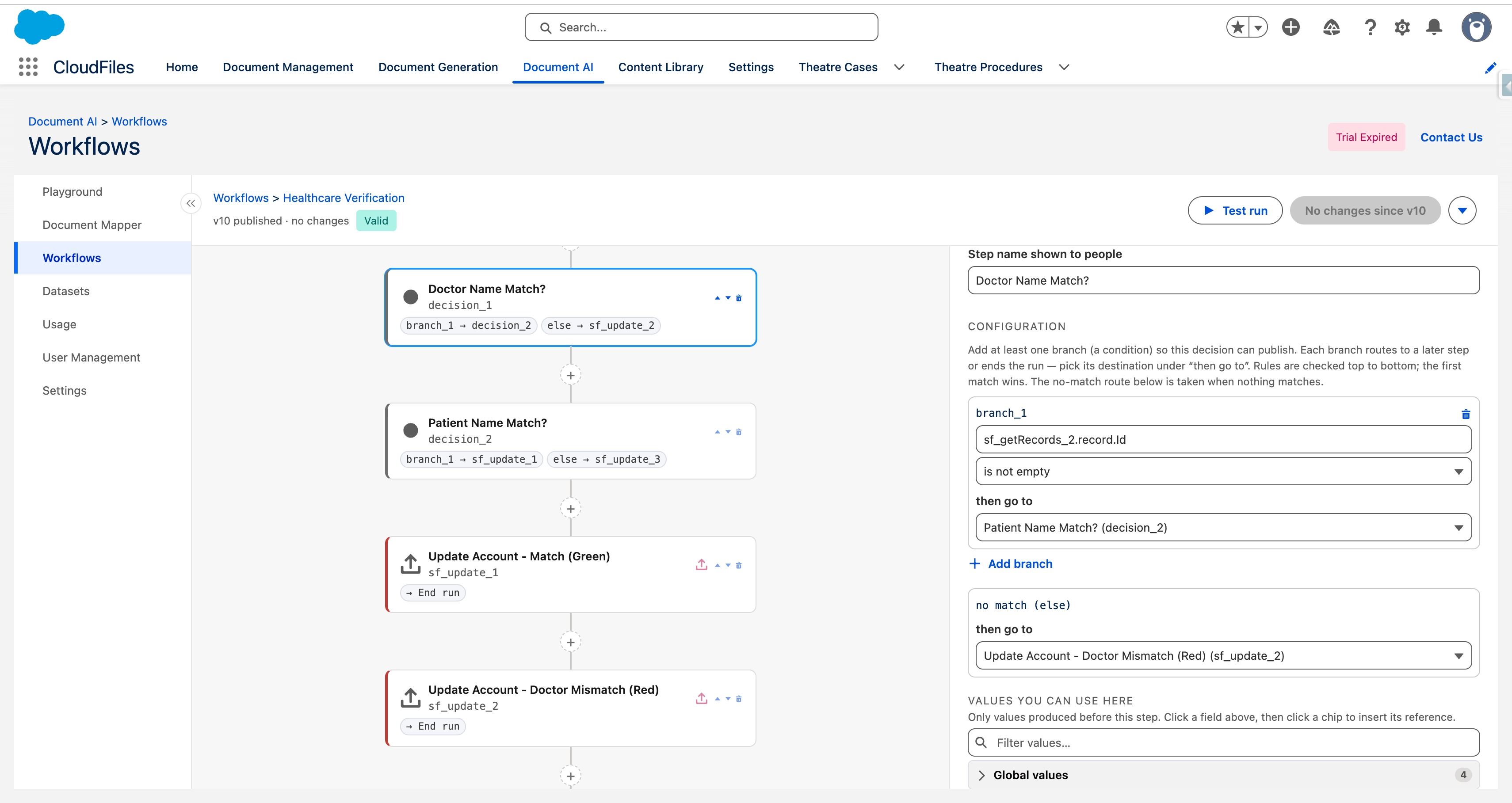The image size is (1512, 803).
Task: Open the Setup gear icon
Action: tap(1402, 27)
